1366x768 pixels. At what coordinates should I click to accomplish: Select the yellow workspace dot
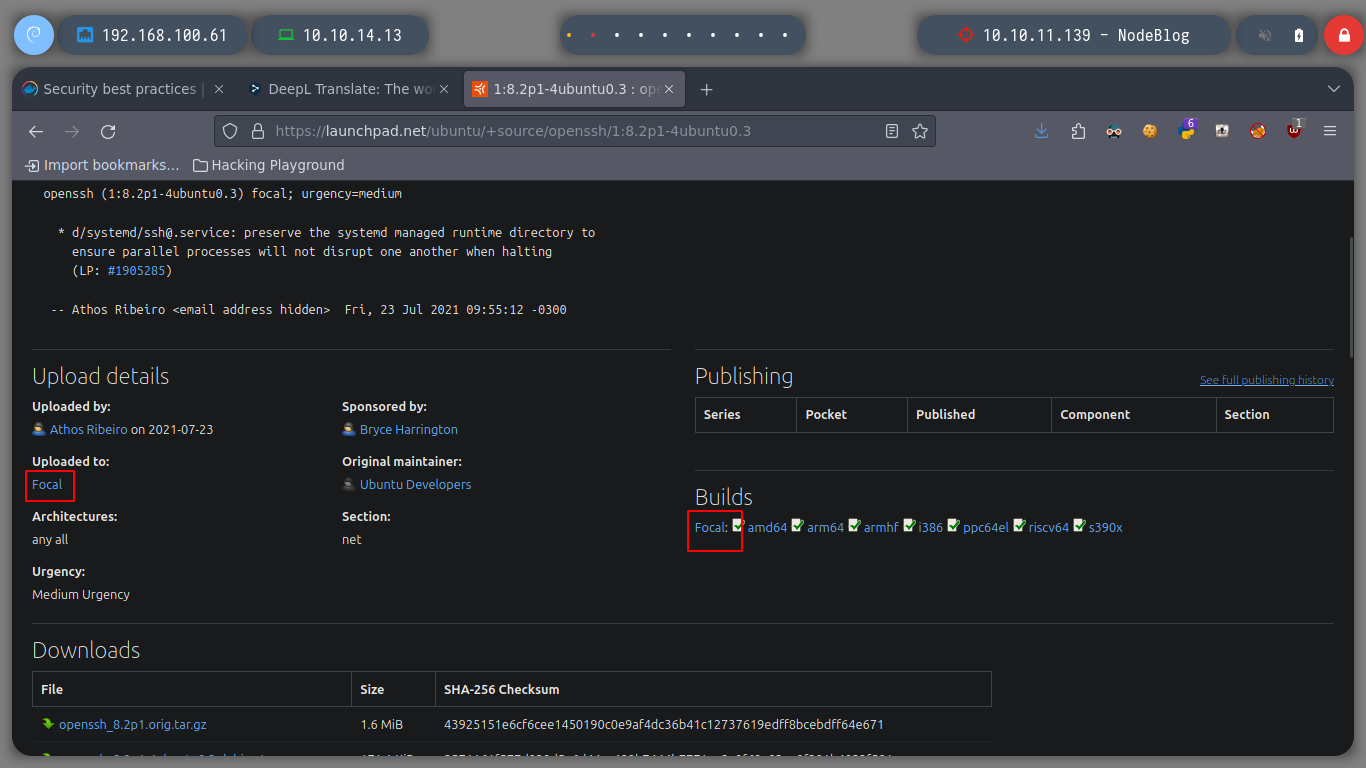569,35
